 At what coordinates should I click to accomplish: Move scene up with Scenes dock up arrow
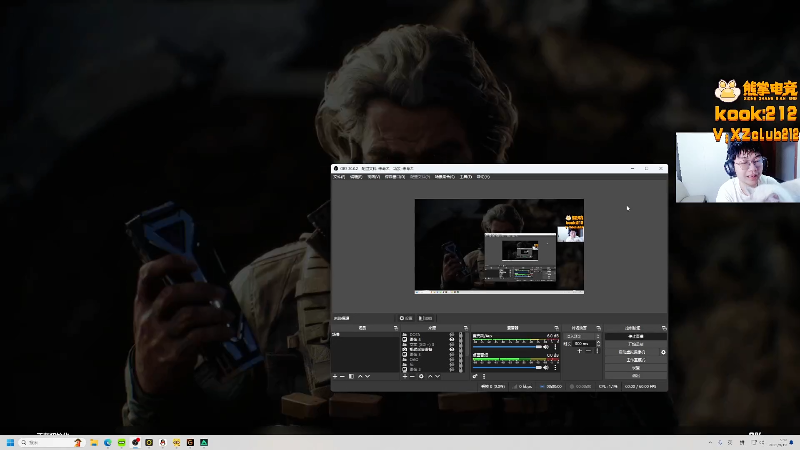tap(360, 377)
